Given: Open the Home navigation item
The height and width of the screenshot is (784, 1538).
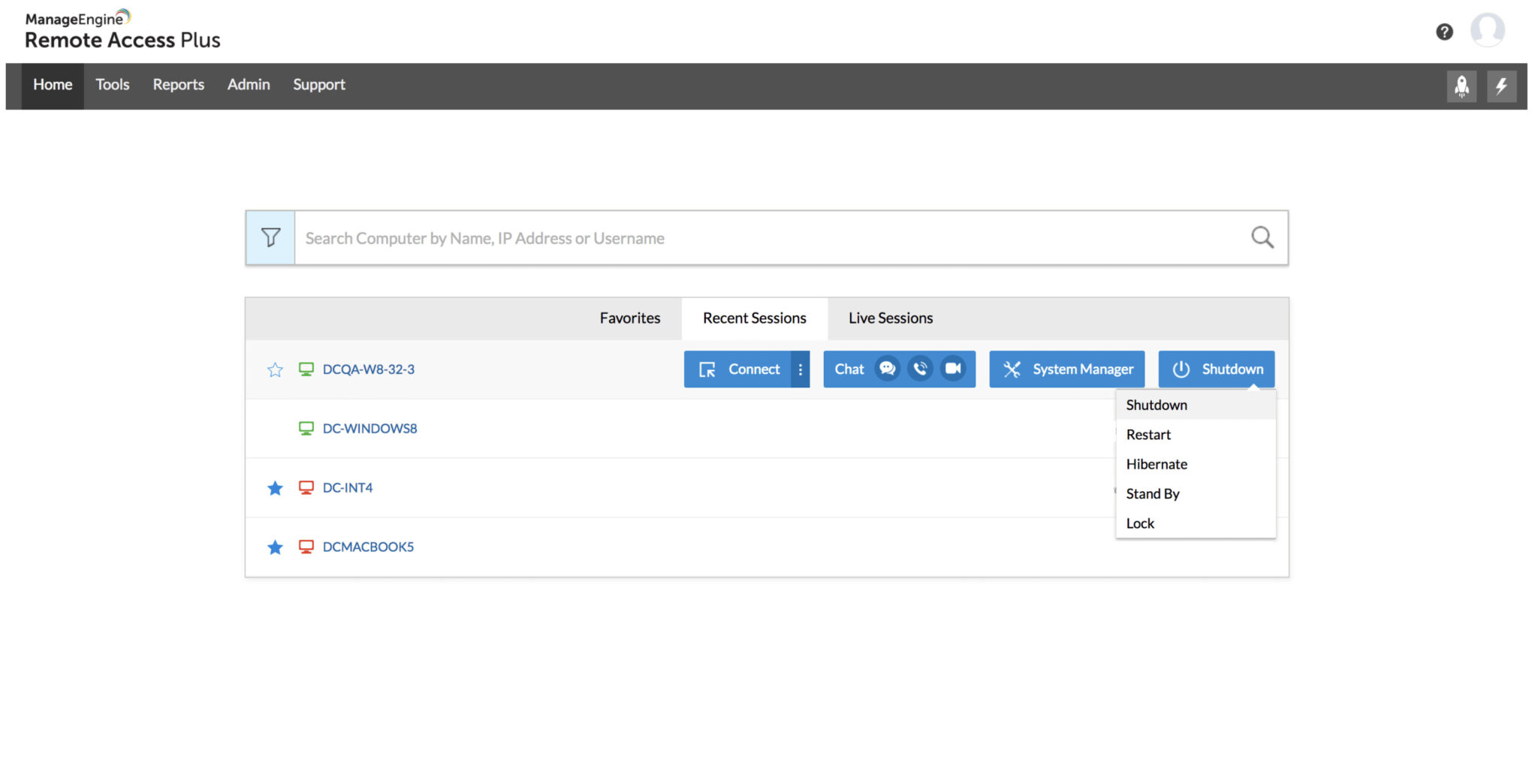Looking at the screenshot, I should coord(53,85).
